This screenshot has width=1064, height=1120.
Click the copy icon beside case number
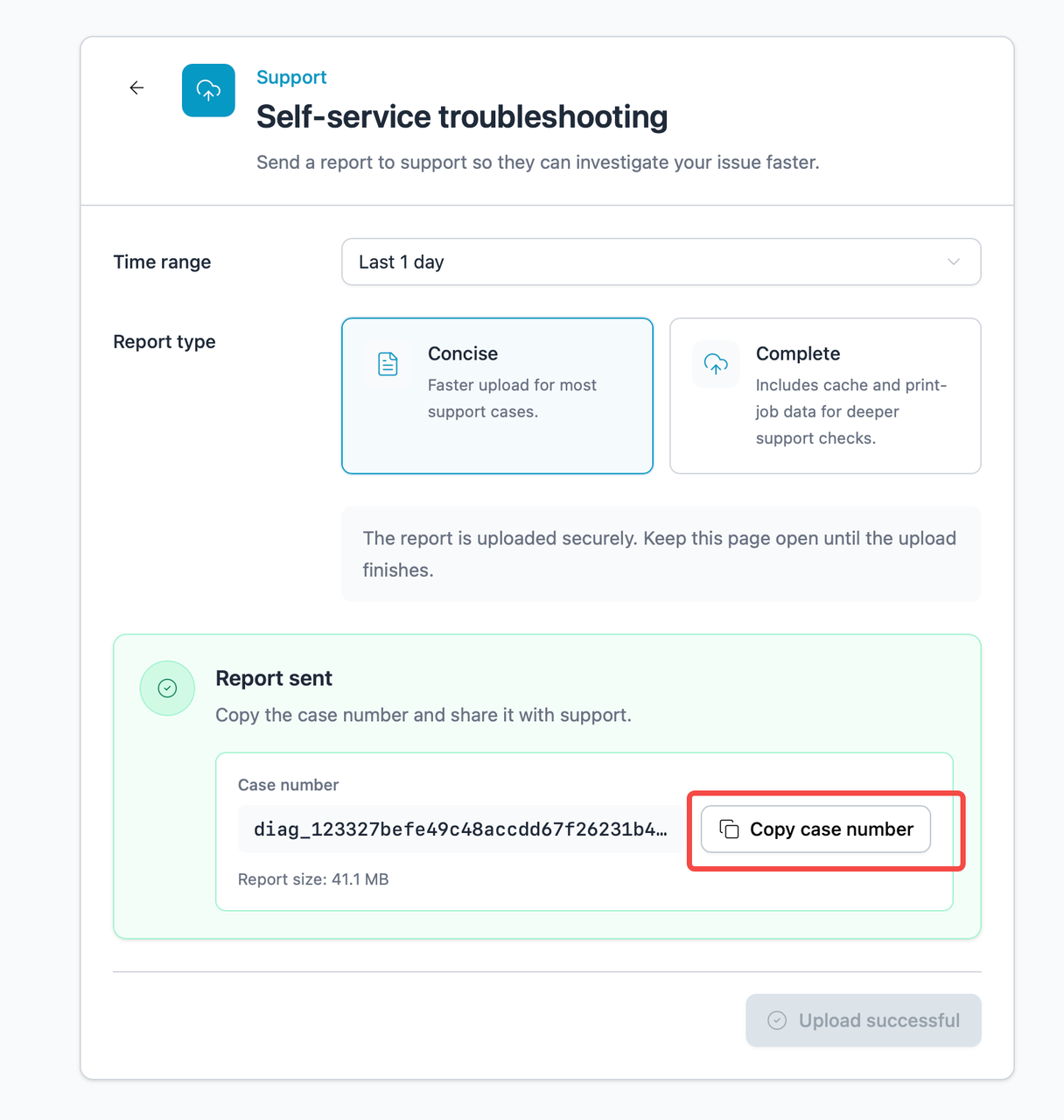pos(729,829)
